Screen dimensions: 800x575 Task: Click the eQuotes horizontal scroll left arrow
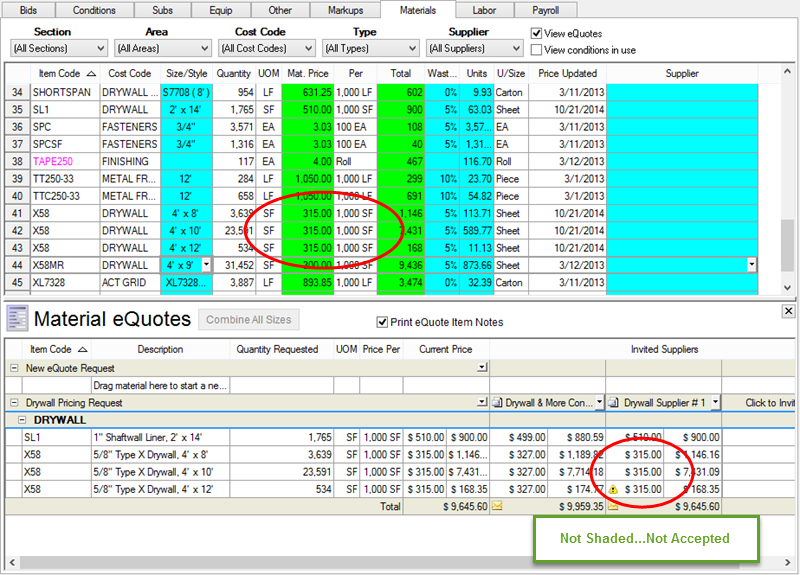coord(12,562)
